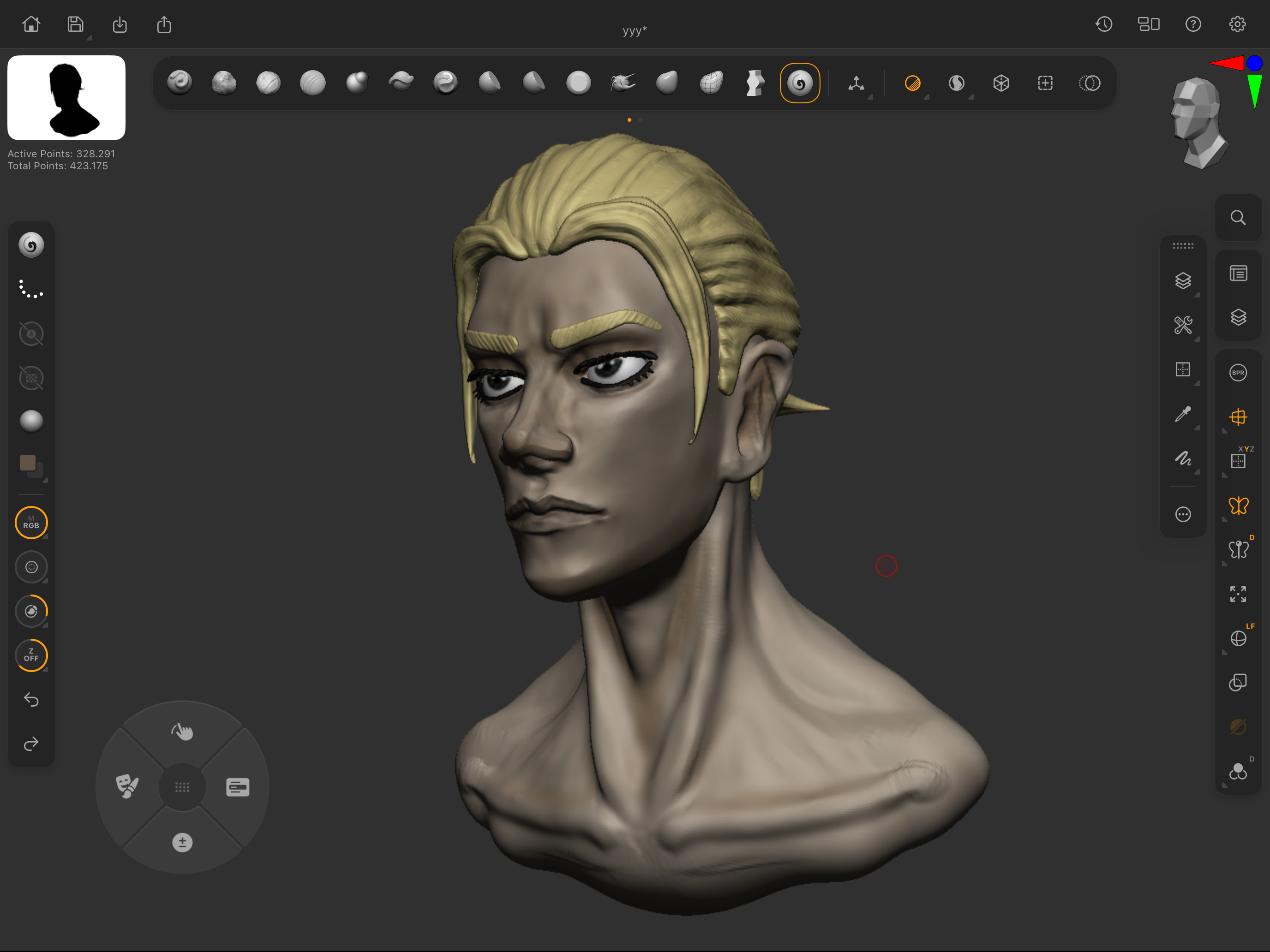Viewport: 1270px width, 952px height.
Task: Toggle the disabled alpha circle button
Action: pos(31,333)
